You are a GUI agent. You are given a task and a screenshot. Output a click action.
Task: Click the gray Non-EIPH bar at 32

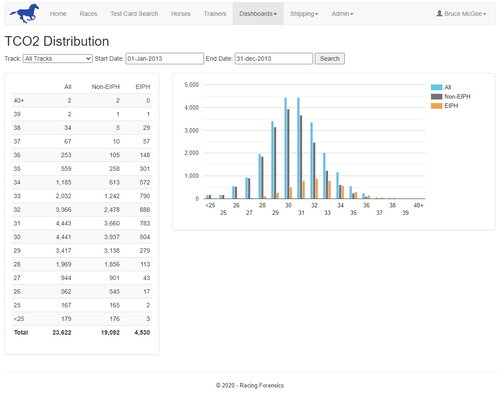click(x=314, y=171)
